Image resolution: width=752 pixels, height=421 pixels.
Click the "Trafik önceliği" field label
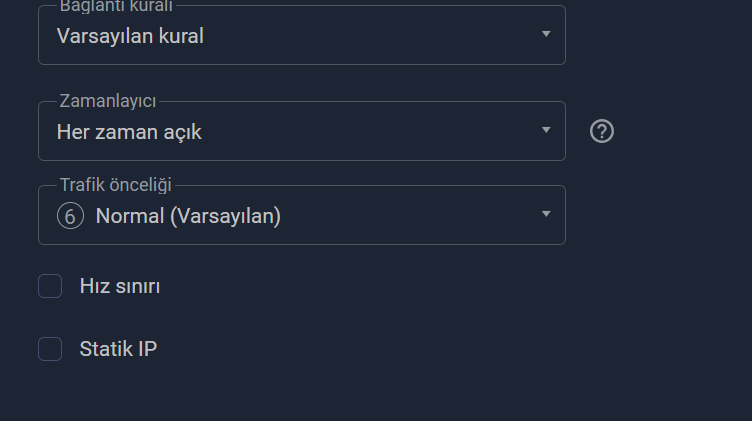(116, 185)
